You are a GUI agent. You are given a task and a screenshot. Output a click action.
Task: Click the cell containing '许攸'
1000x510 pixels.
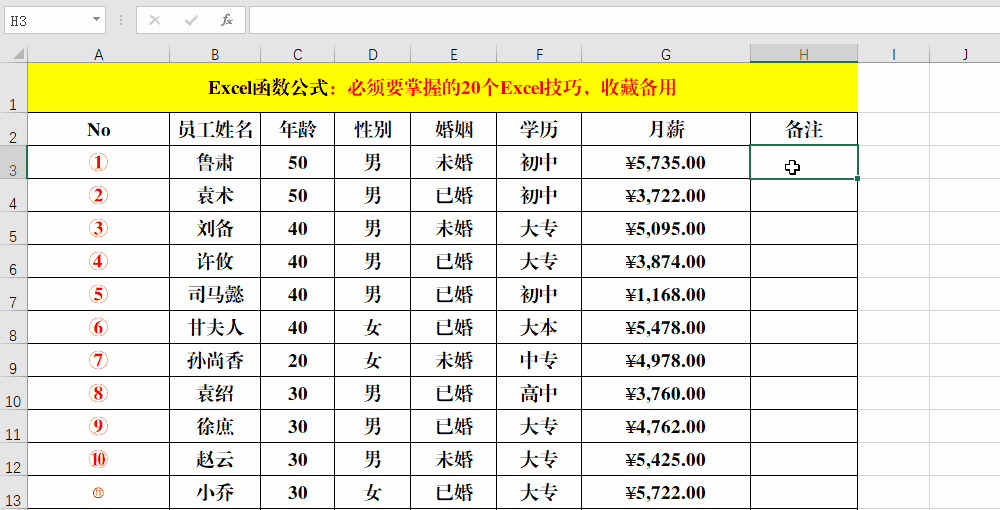tap(215, 261)
